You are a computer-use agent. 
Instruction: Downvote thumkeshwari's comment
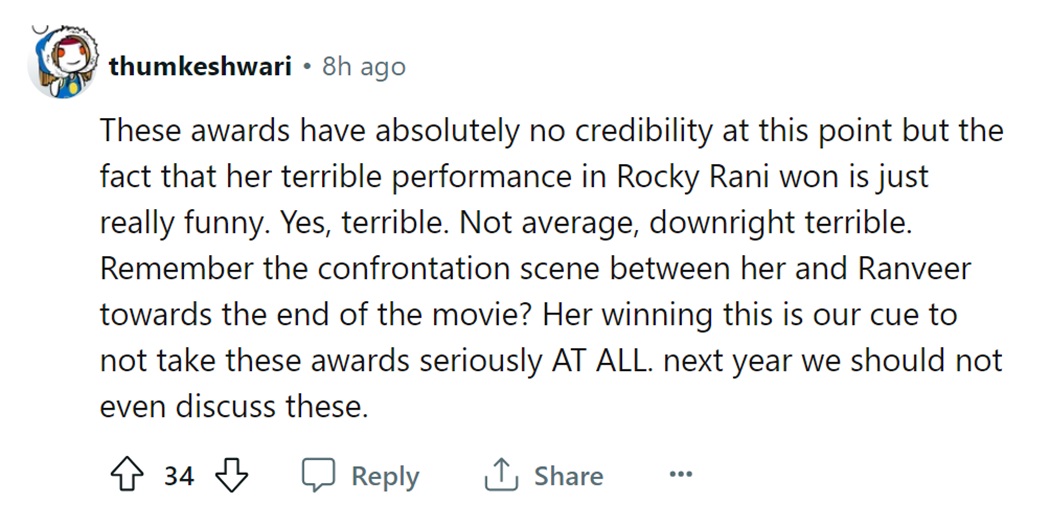232,476
